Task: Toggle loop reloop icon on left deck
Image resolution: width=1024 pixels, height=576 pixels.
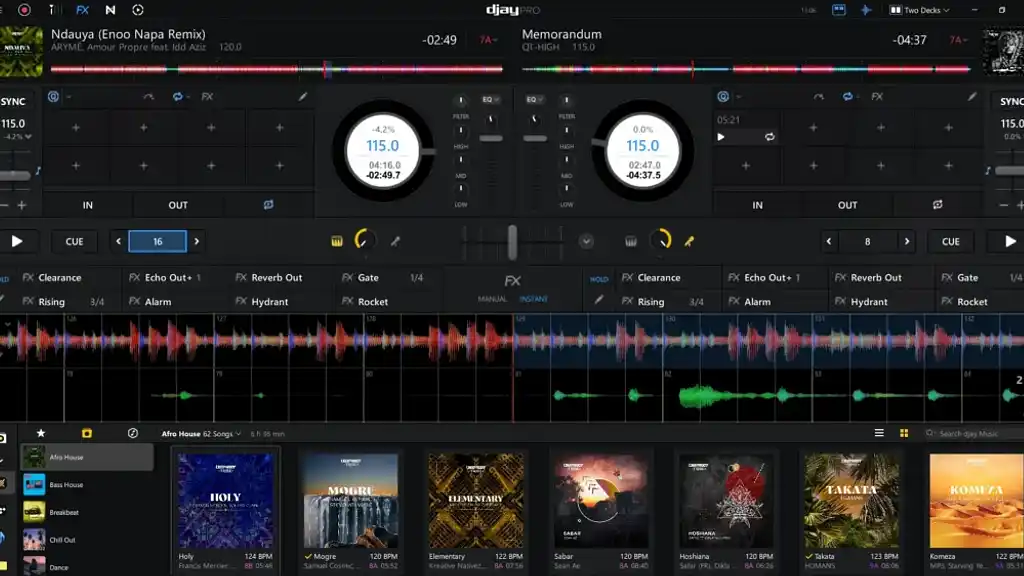Action: [x=268, y=205]
